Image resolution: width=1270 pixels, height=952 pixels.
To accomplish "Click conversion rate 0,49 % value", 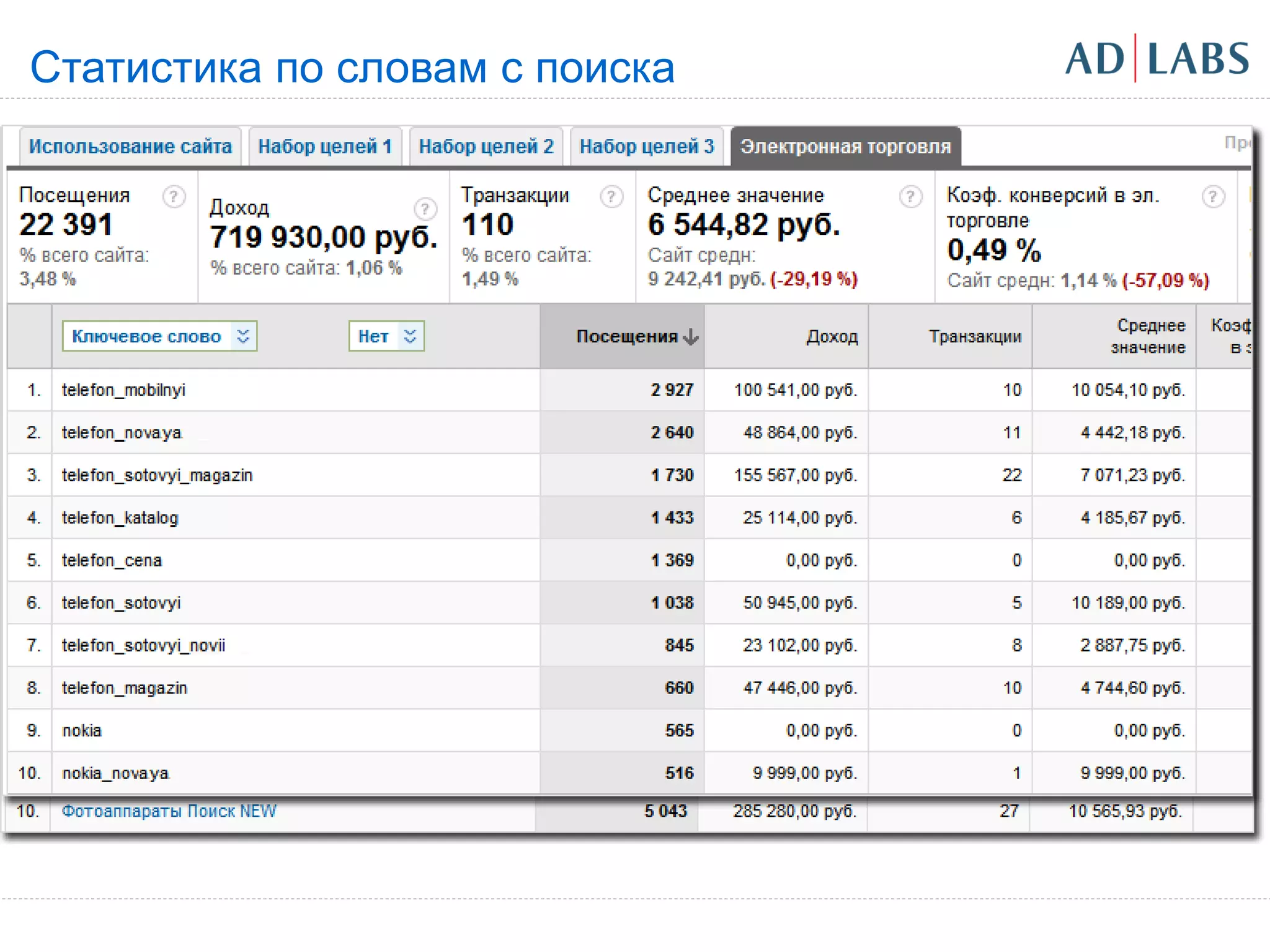I will [993, 250].
